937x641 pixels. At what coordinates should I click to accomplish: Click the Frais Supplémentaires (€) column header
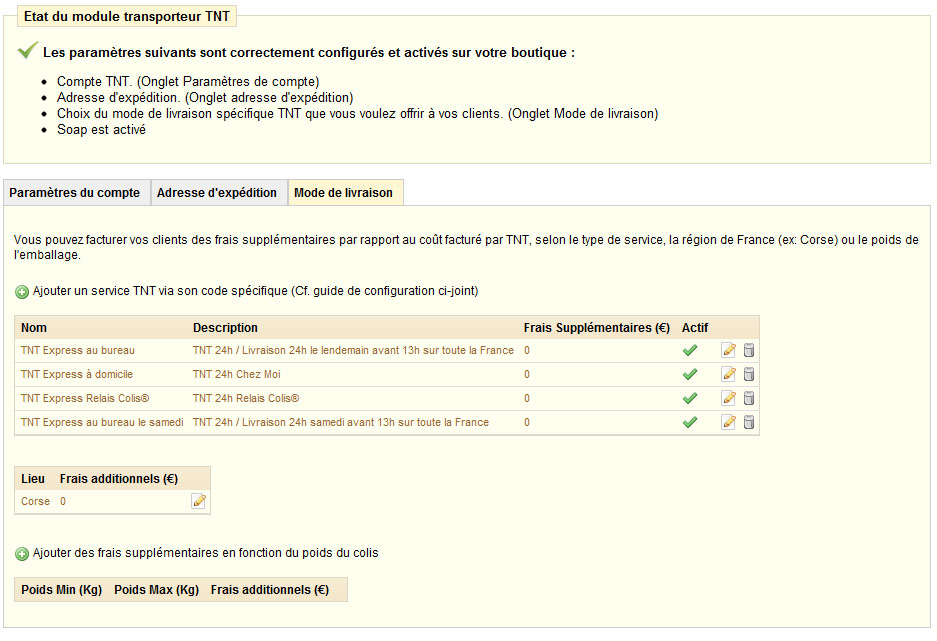click(597, 327)
